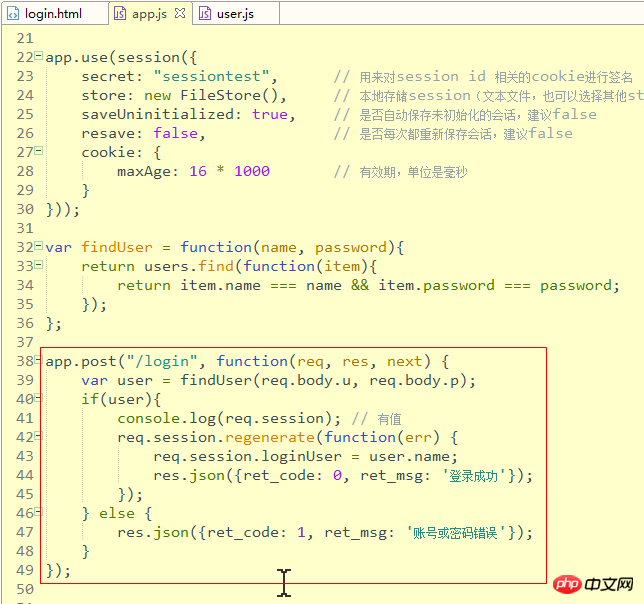Select the app.js tab

coord(150,14)
